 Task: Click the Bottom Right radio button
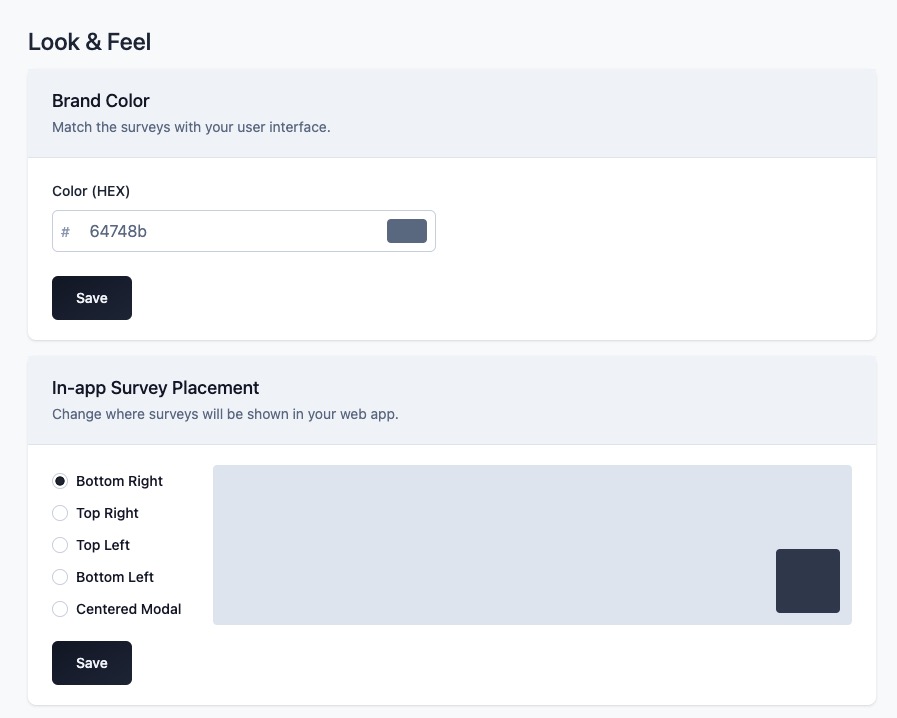pos(60,481)
